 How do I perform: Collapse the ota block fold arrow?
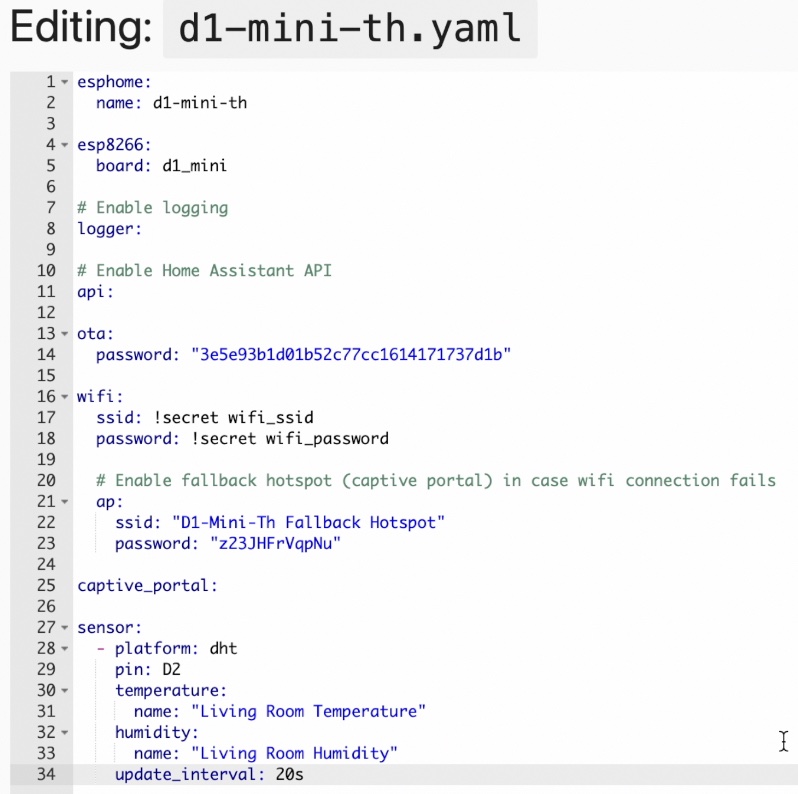click(x=65, y=334)
